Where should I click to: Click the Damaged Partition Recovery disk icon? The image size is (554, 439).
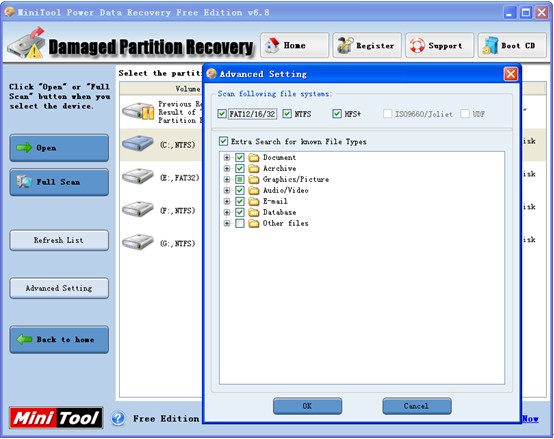point(27,44)
